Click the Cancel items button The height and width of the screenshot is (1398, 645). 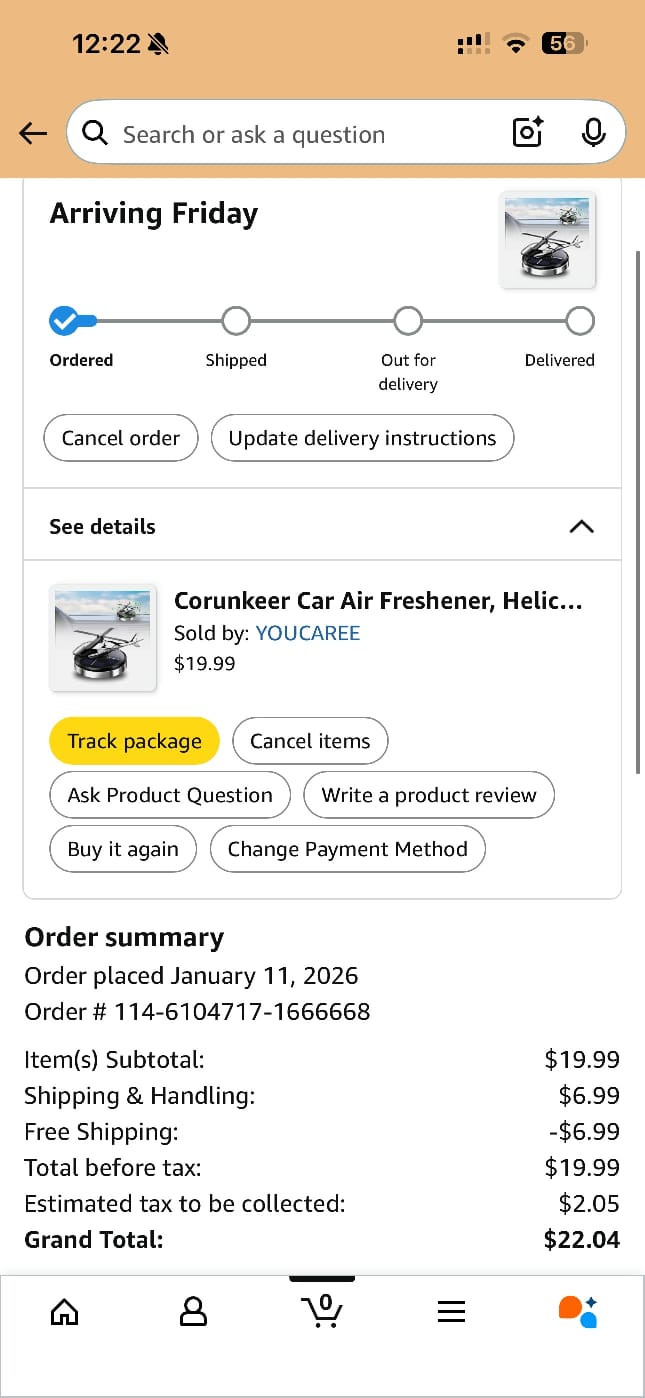pos(310,741)
